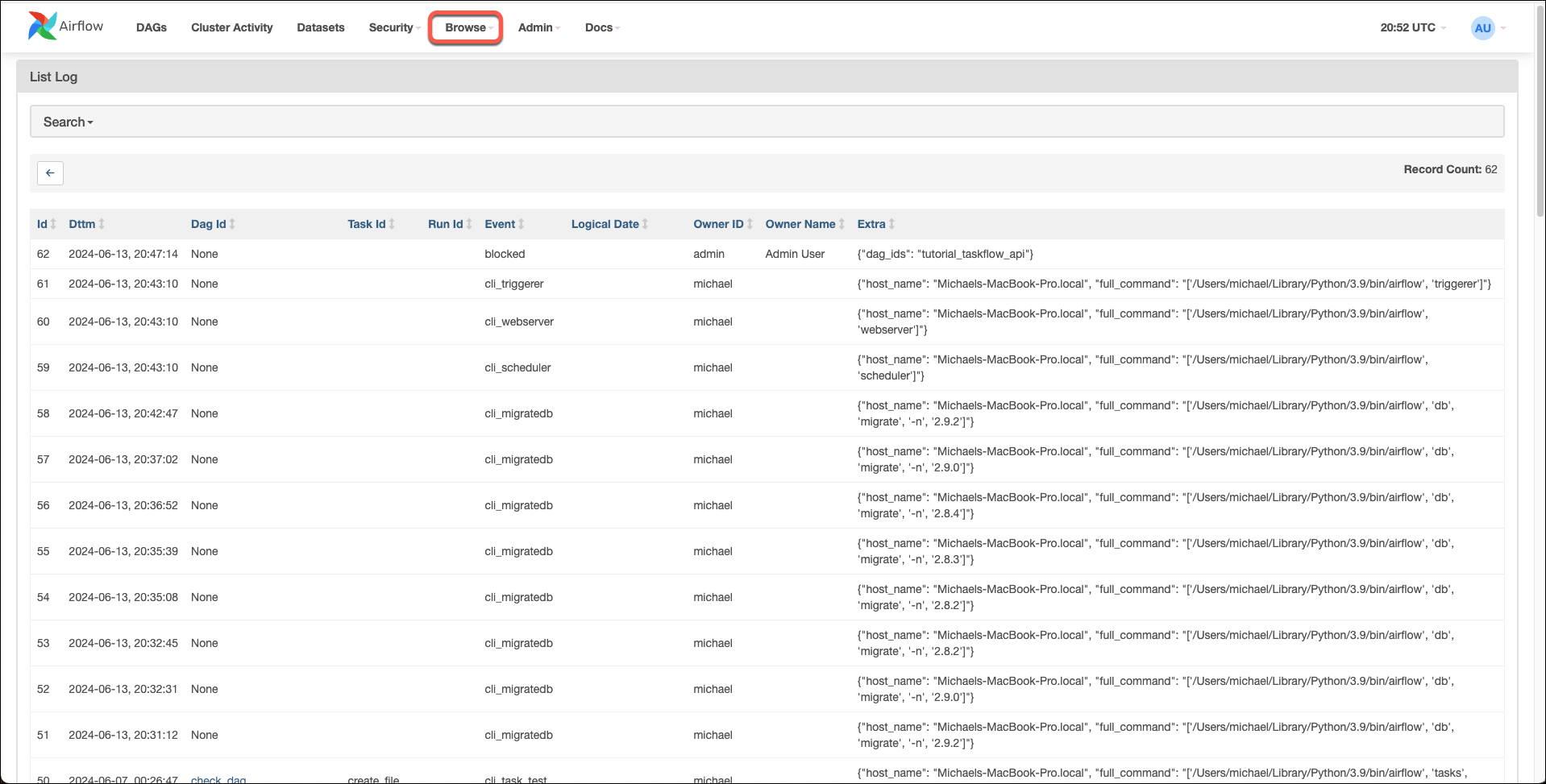The image size is (1546, 784).
Task: Open the 20:52 UTC timezone selector
Action: (1410, 27)
